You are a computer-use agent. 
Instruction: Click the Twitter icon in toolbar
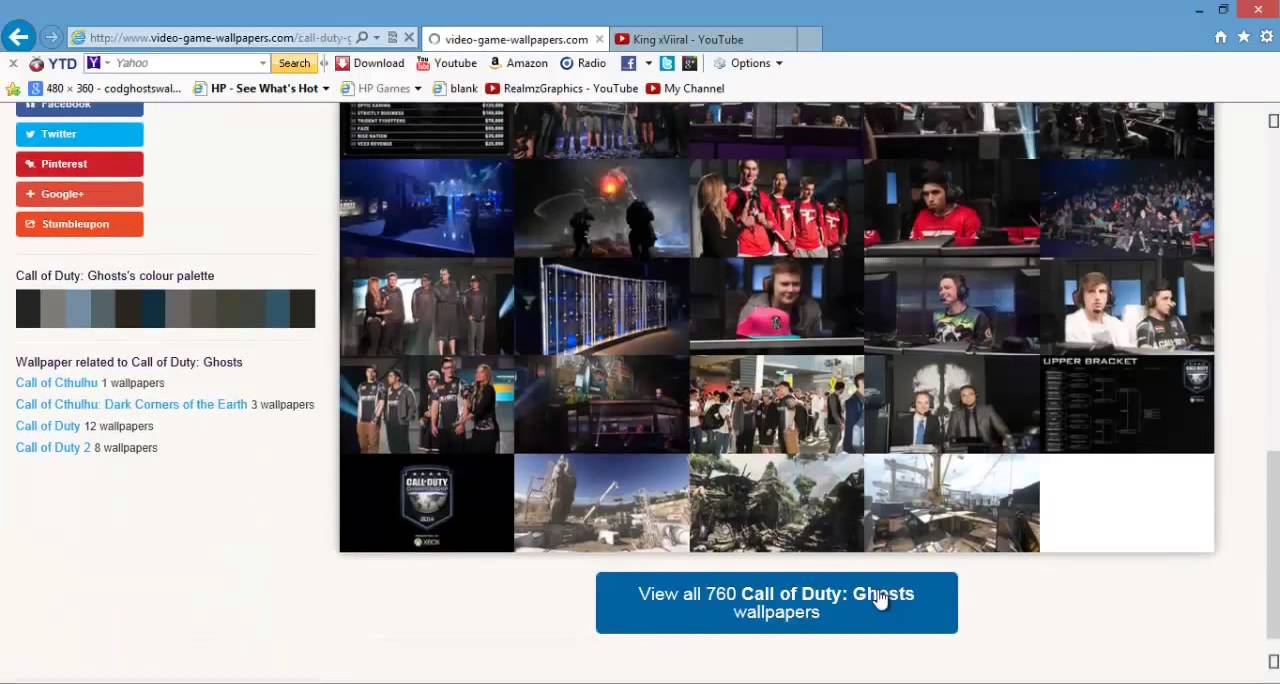[667, 63]
